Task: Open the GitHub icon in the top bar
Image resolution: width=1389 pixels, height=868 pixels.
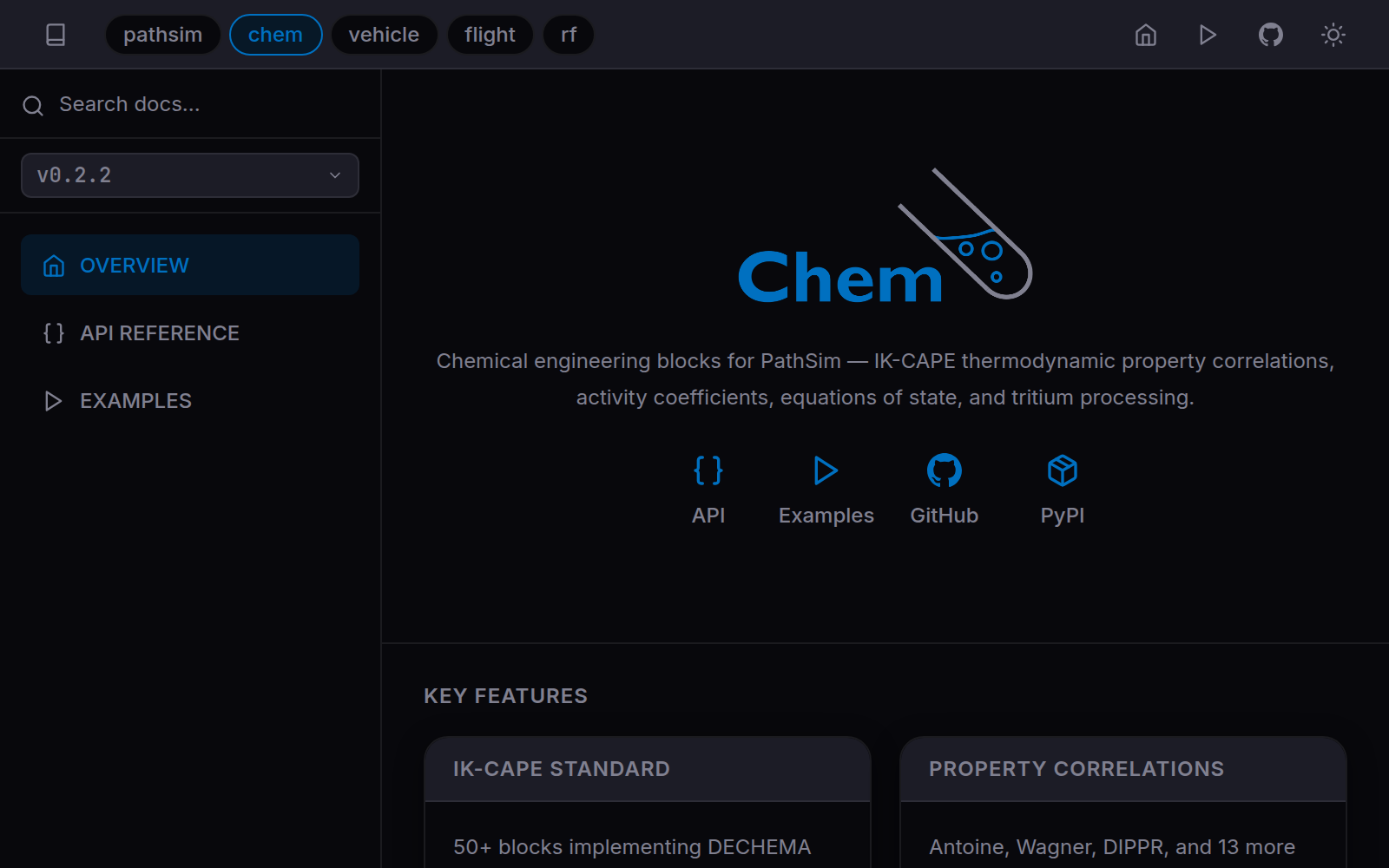Action: (x=1270, y=35)
